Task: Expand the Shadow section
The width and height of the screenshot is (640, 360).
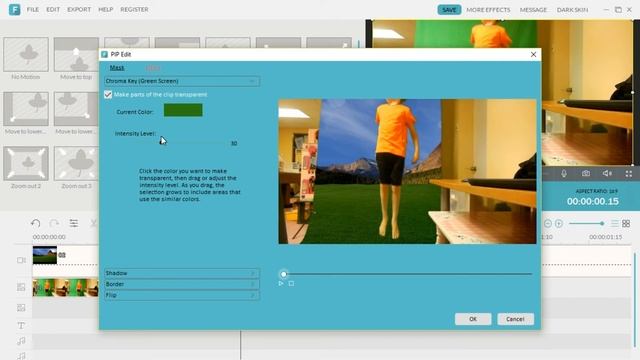Action: (x=182, y=273)
